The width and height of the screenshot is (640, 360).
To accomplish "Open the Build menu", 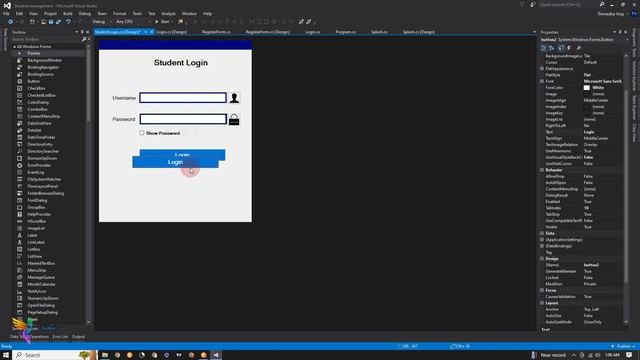I will tap(68, 13).
